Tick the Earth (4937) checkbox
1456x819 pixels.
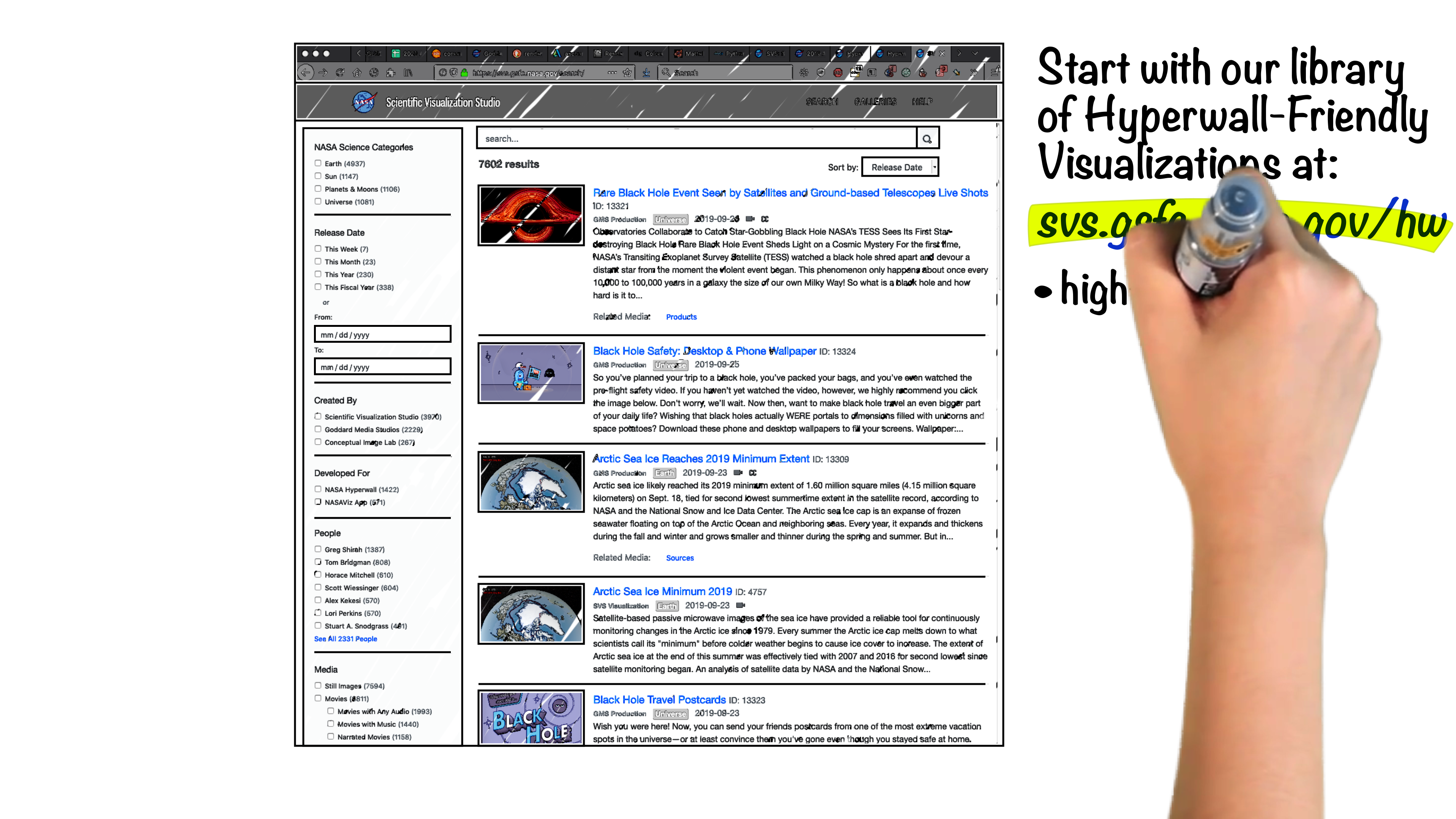(x=318, y=163)
